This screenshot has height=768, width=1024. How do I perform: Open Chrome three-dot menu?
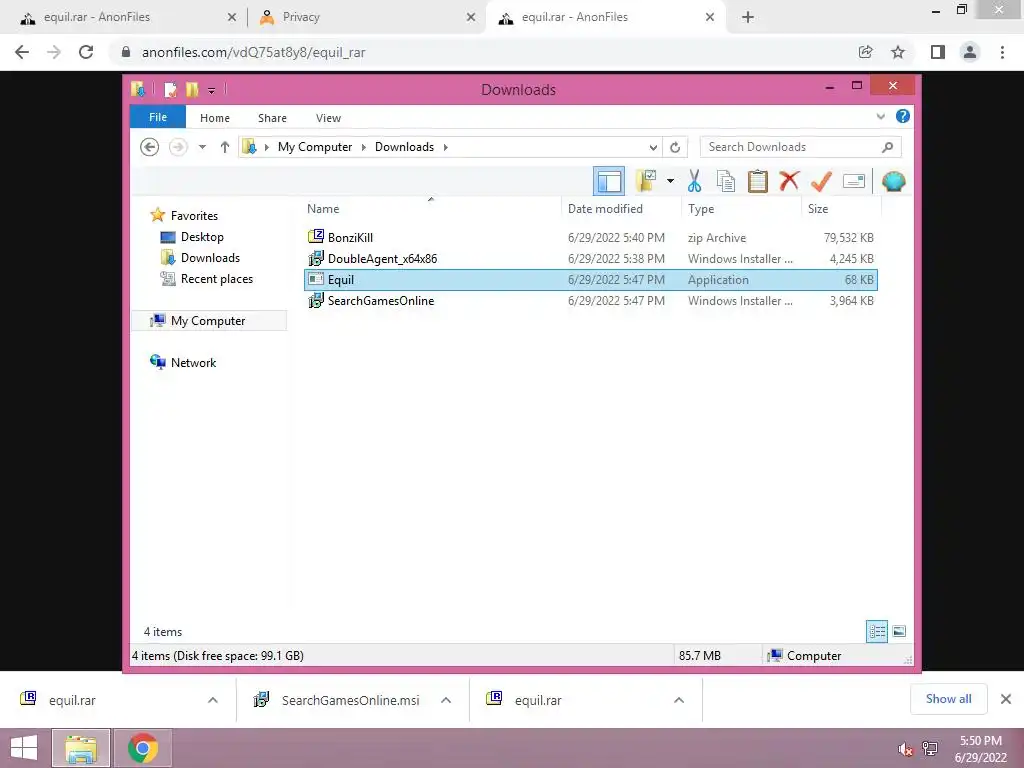(1002, 52)
